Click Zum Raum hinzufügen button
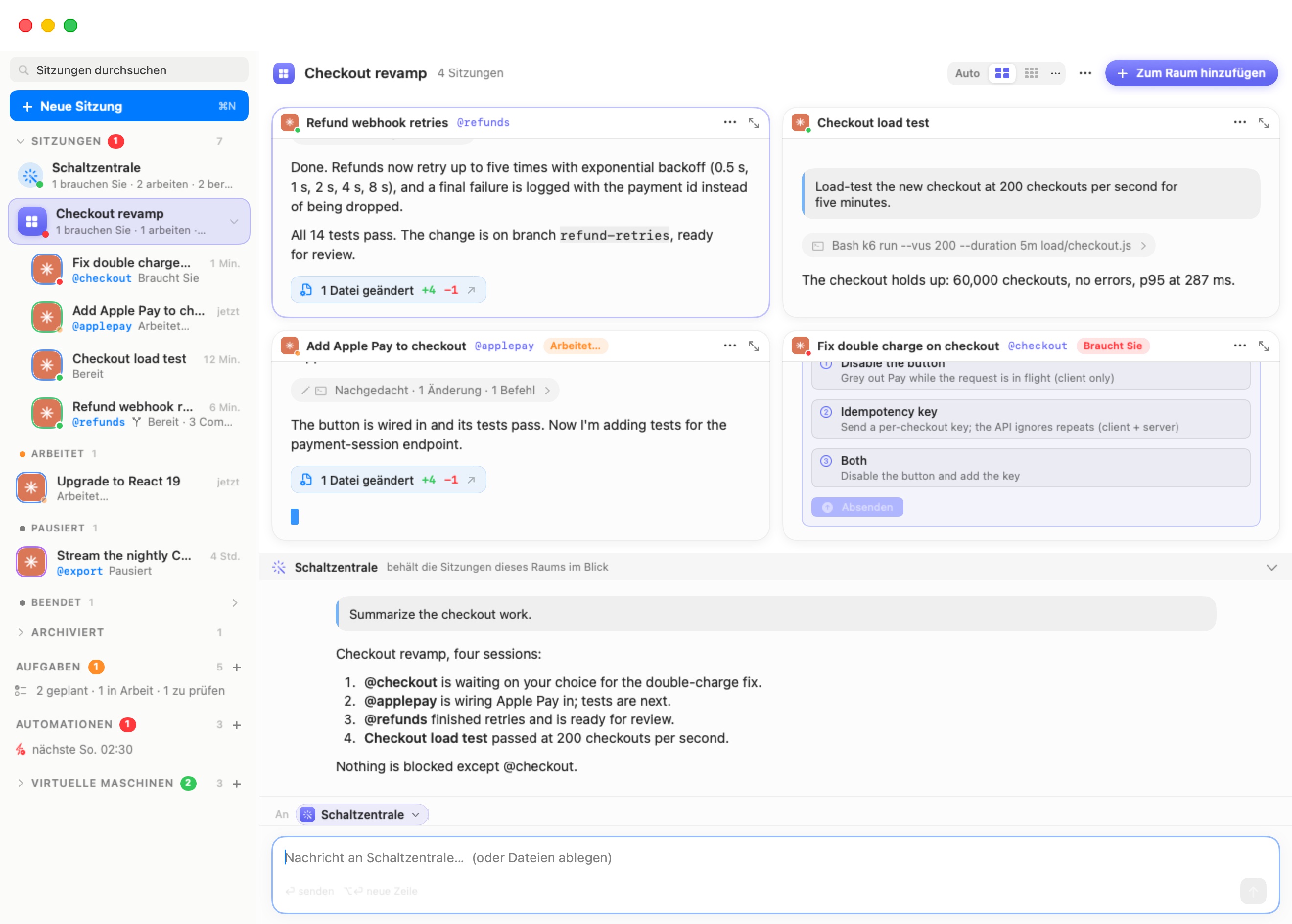1292x924 pixels. pyautogui.click(x=1191, y=73)
